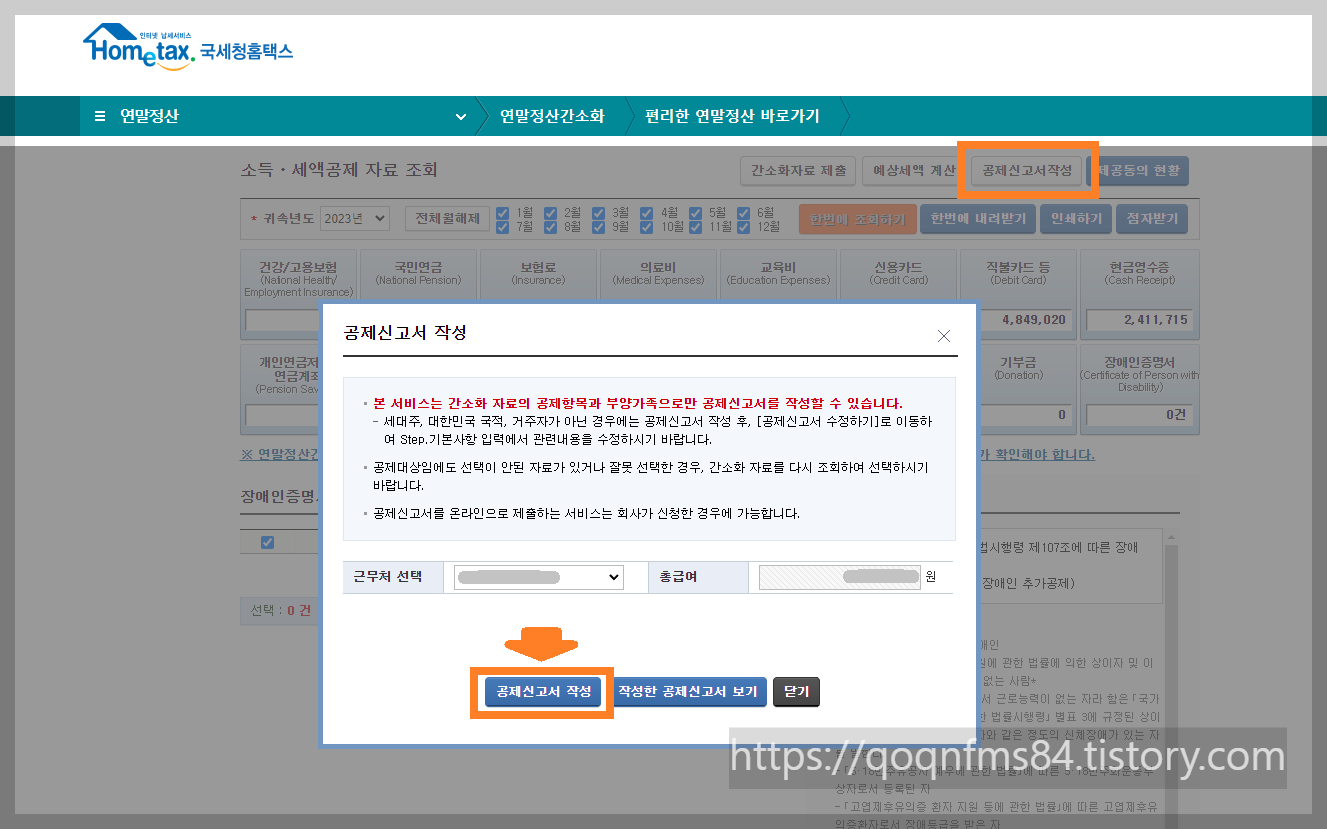Expand the 연말정산 menu chevron

pos(460,116)
